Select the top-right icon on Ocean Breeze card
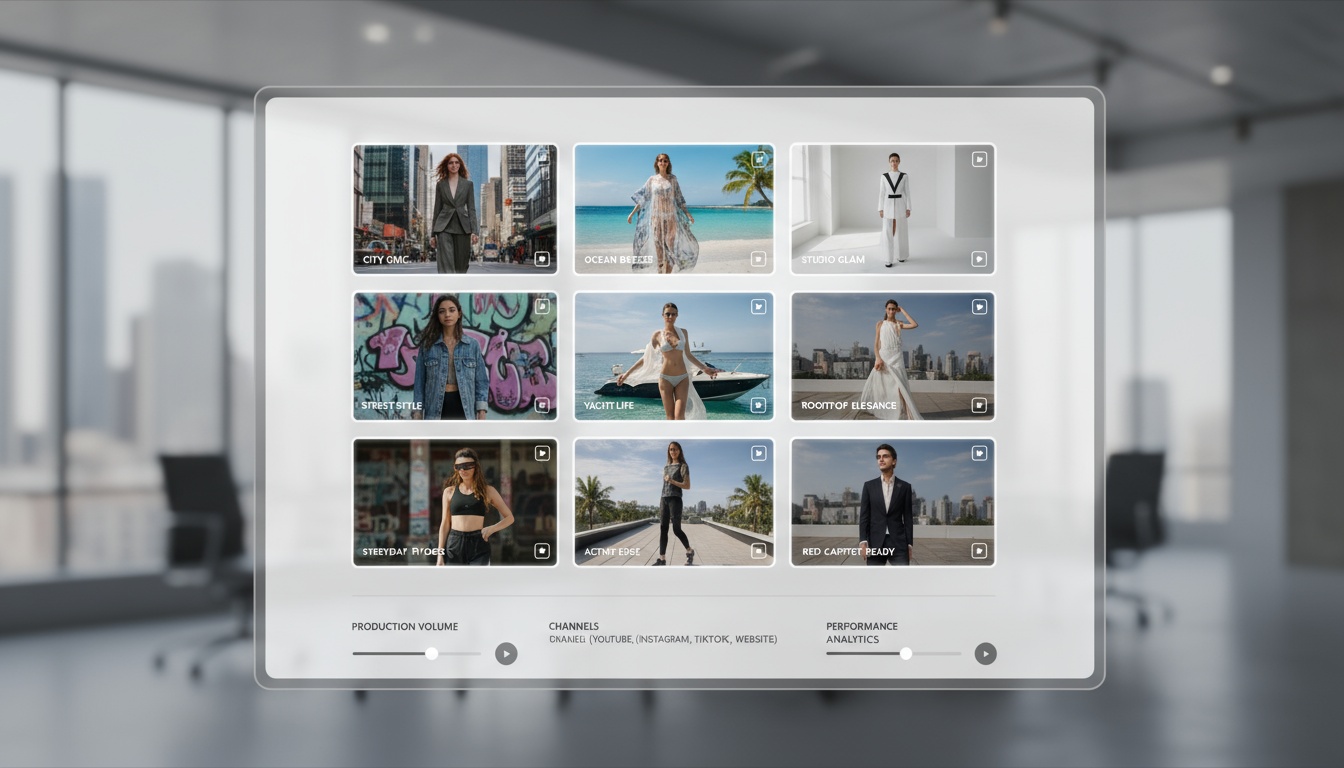The height and width of the screenshot is (768, 1344). tap(758, 159)
